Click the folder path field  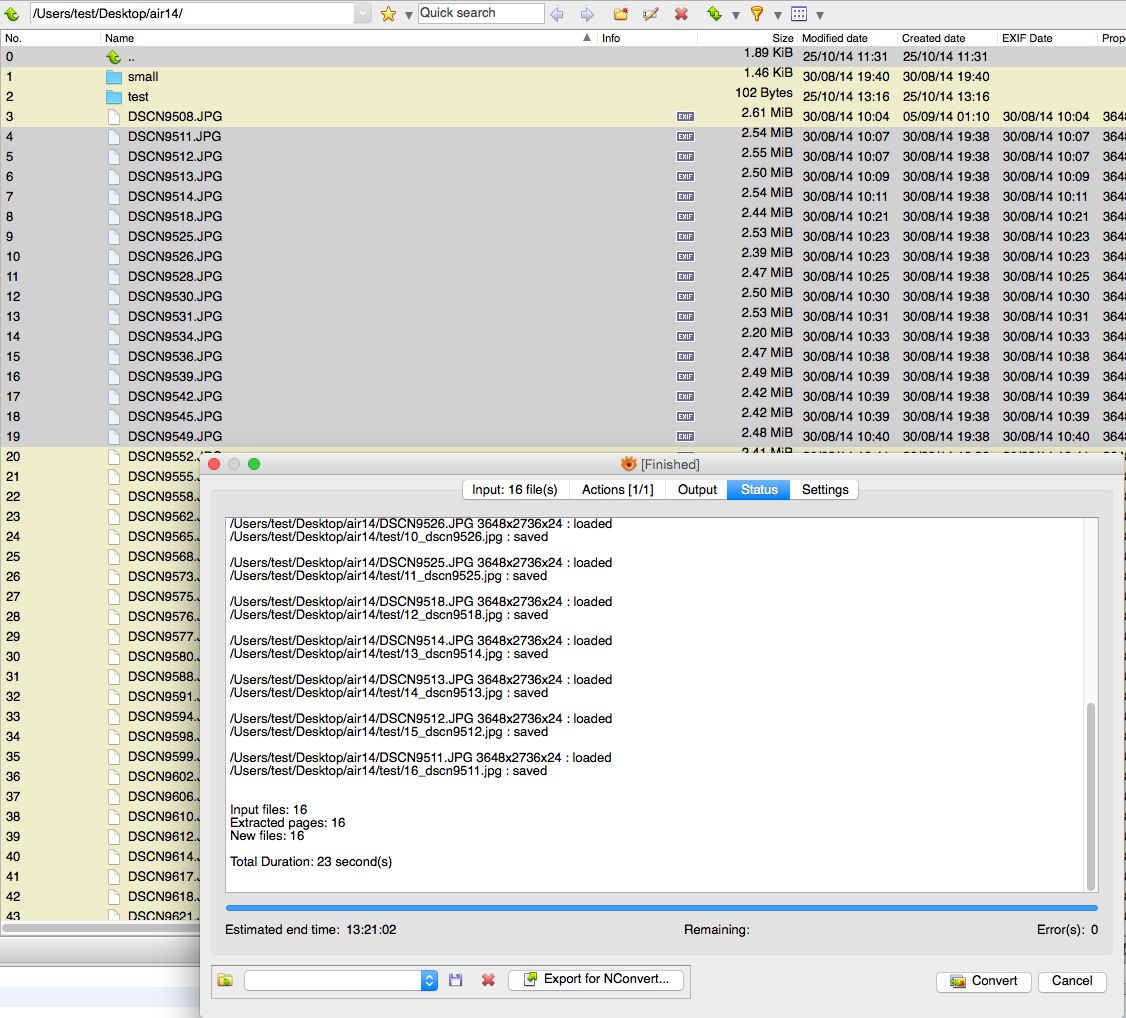[x=191, y=13]
